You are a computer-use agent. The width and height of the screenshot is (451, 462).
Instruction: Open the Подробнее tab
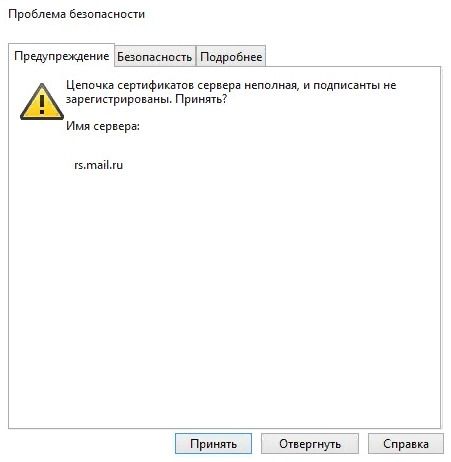tap(231, 56)
